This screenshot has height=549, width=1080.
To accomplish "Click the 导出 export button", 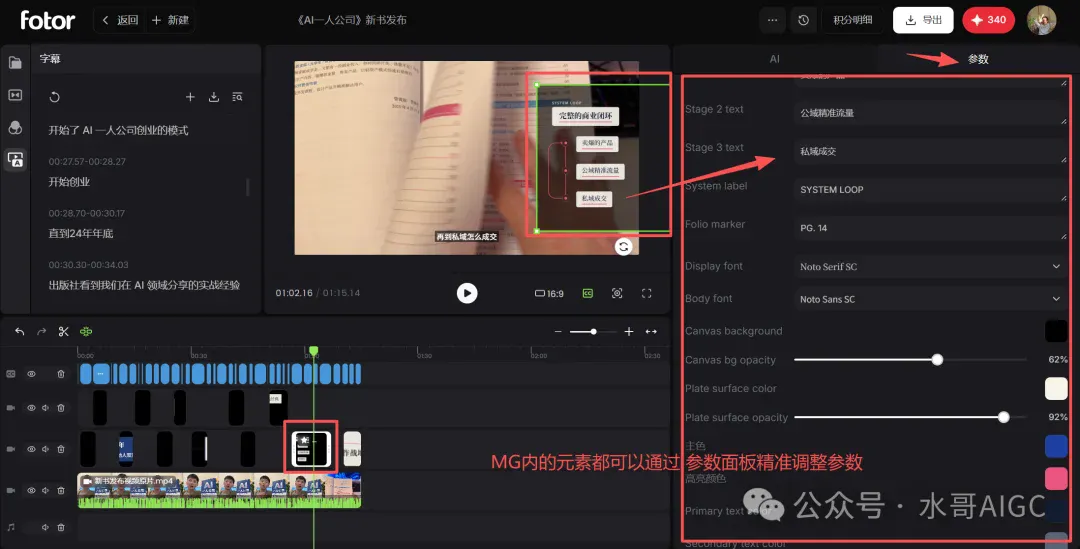I will tap(923, 20).
